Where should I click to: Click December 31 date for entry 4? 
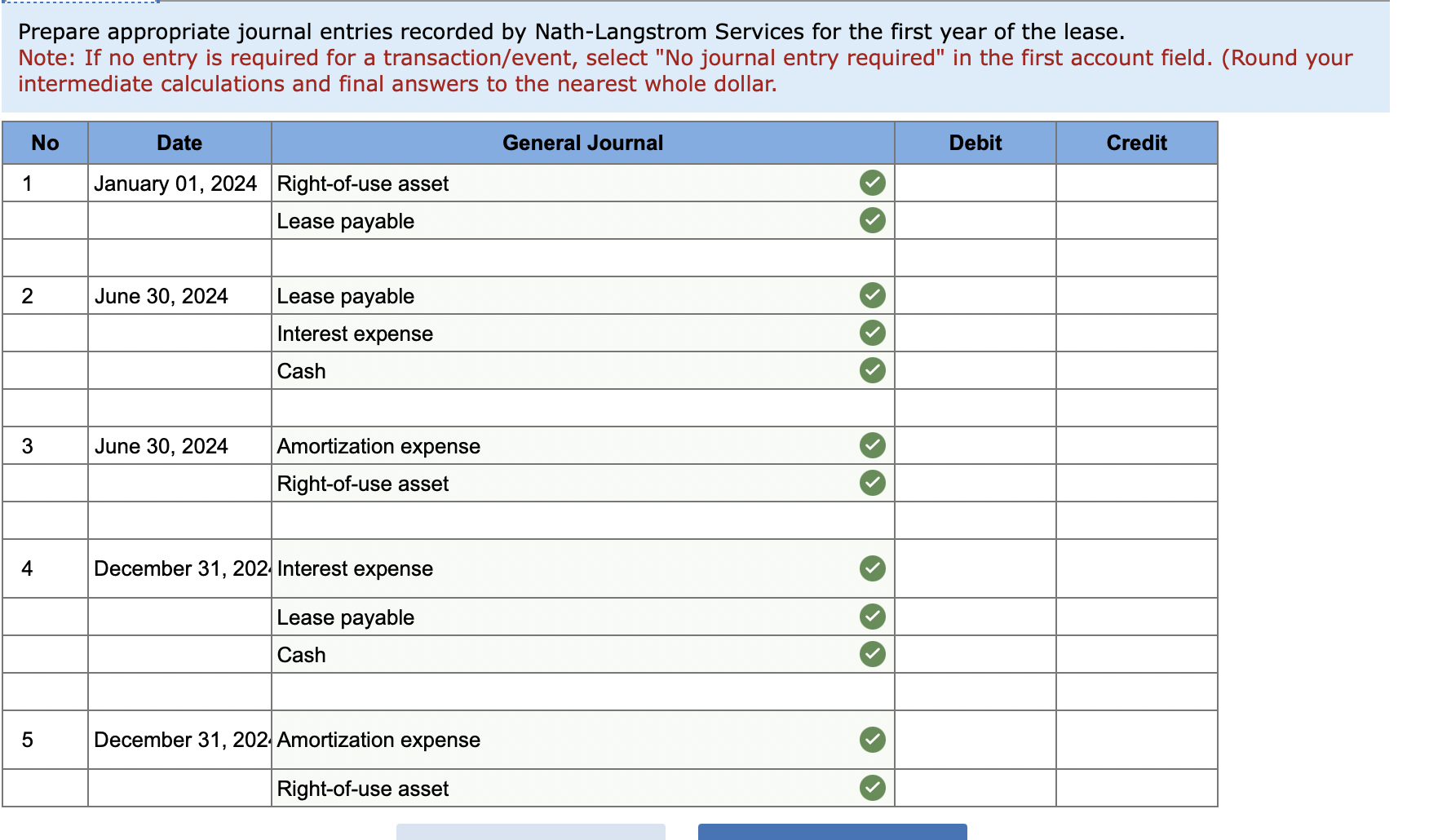(179, 568)
